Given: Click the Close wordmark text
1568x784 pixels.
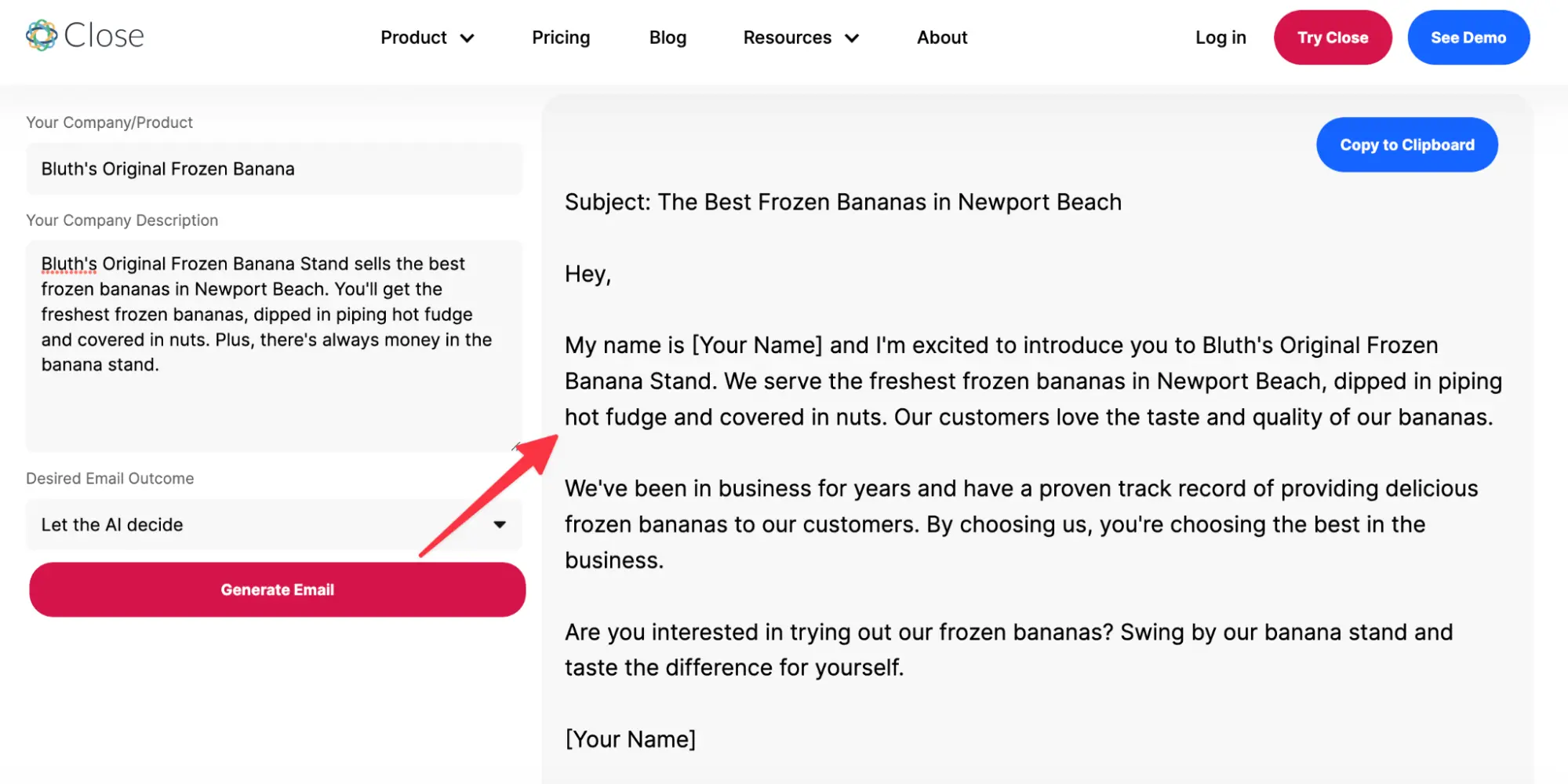Looking at the screenshot, I should point(104,36).
